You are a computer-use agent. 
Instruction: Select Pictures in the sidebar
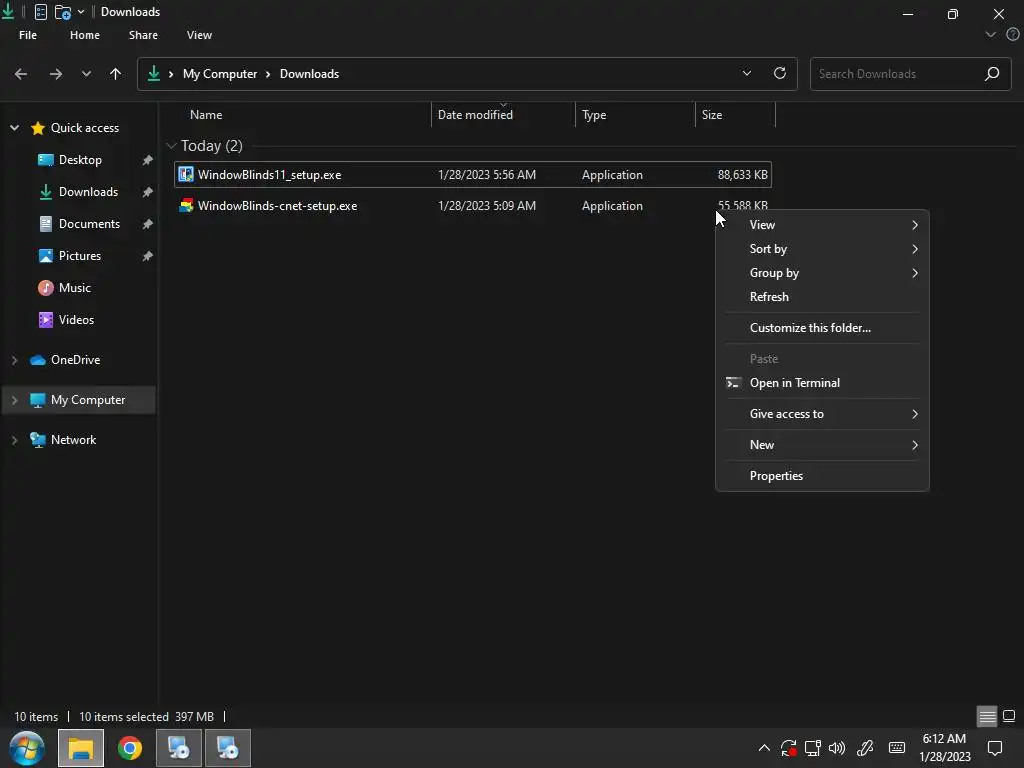[x=80, y=256]
